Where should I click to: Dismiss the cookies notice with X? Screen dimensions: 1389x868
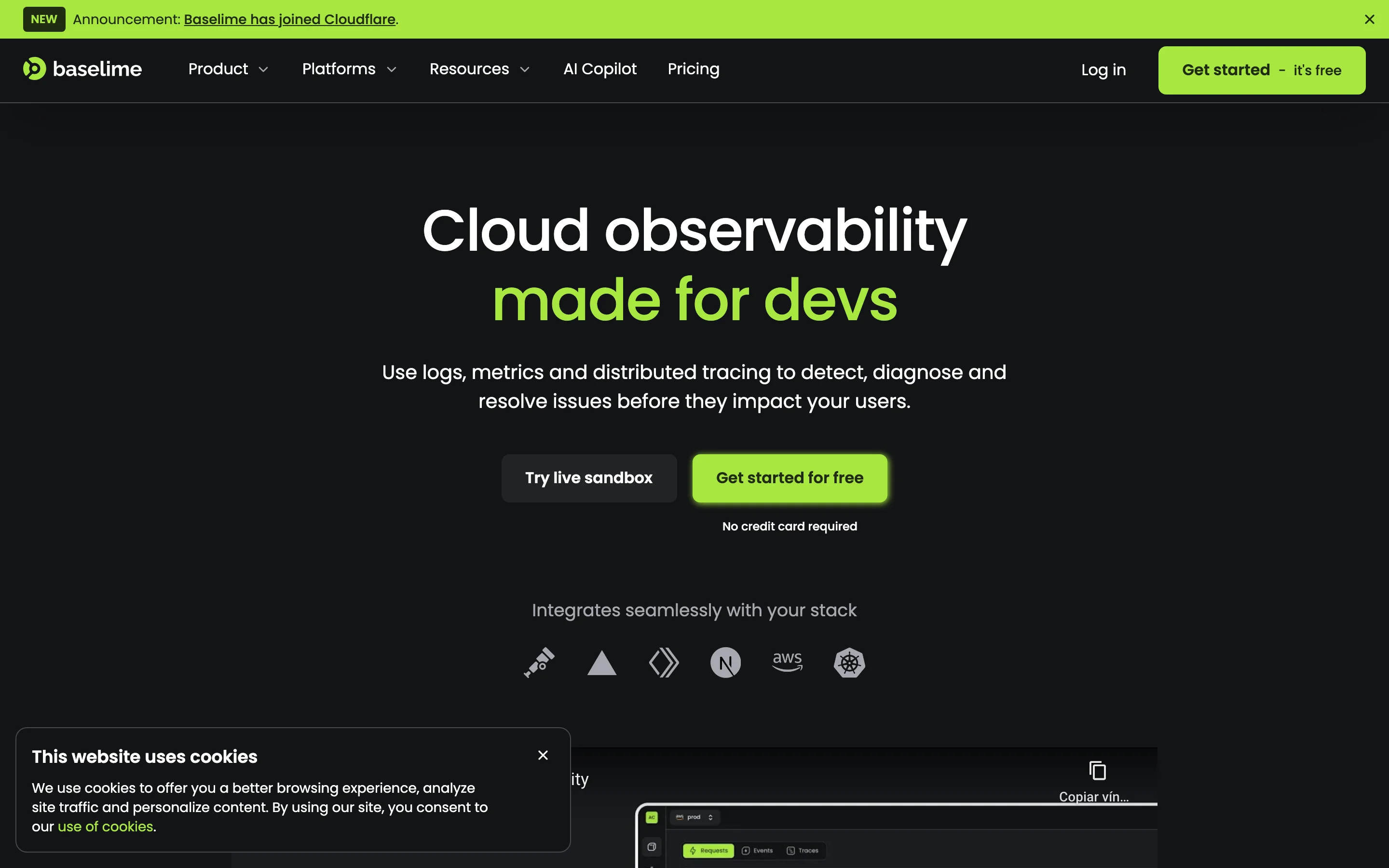(543, 756)
